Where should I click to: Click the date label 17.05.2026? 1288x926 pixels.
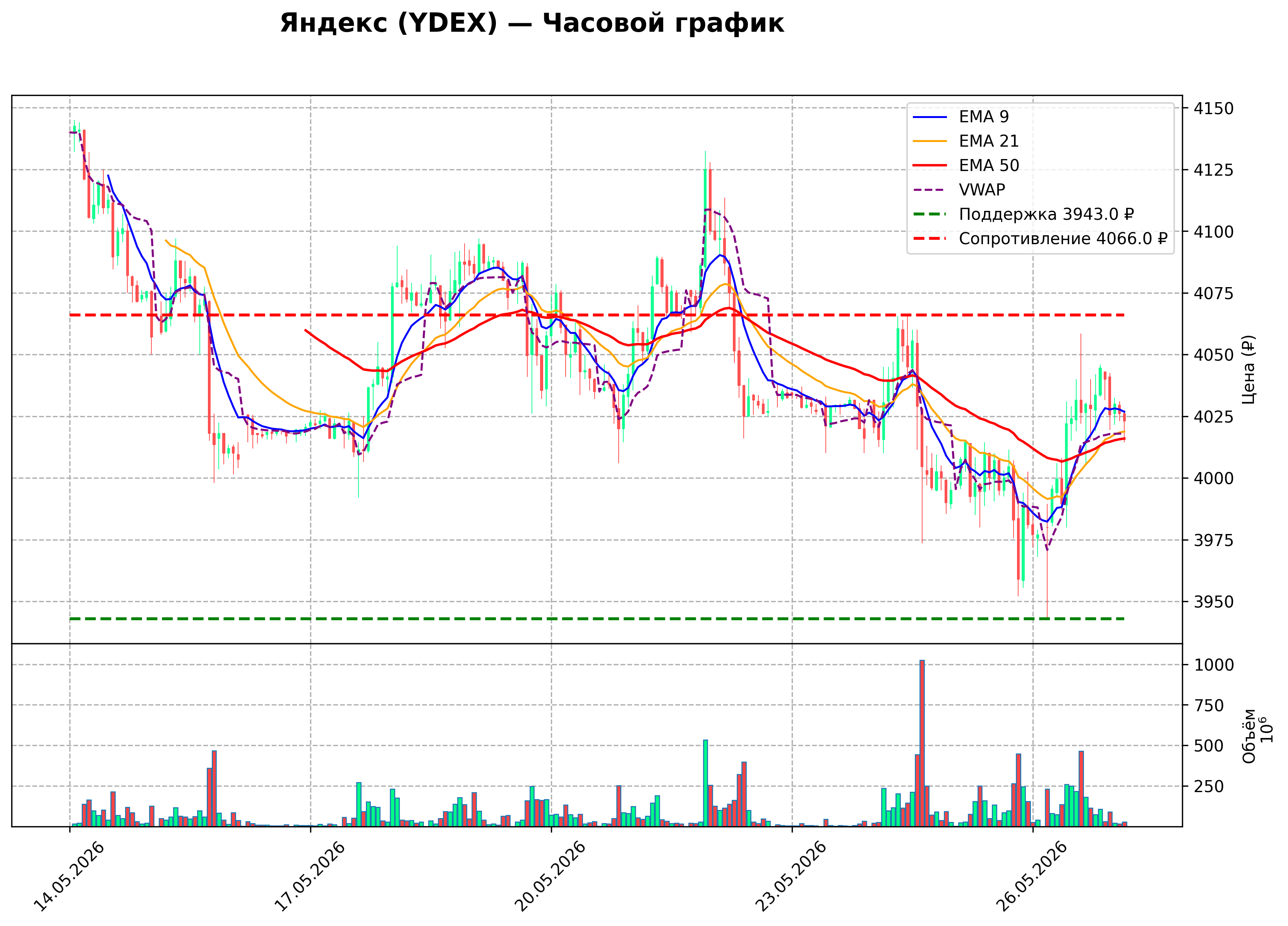[309, 876]
